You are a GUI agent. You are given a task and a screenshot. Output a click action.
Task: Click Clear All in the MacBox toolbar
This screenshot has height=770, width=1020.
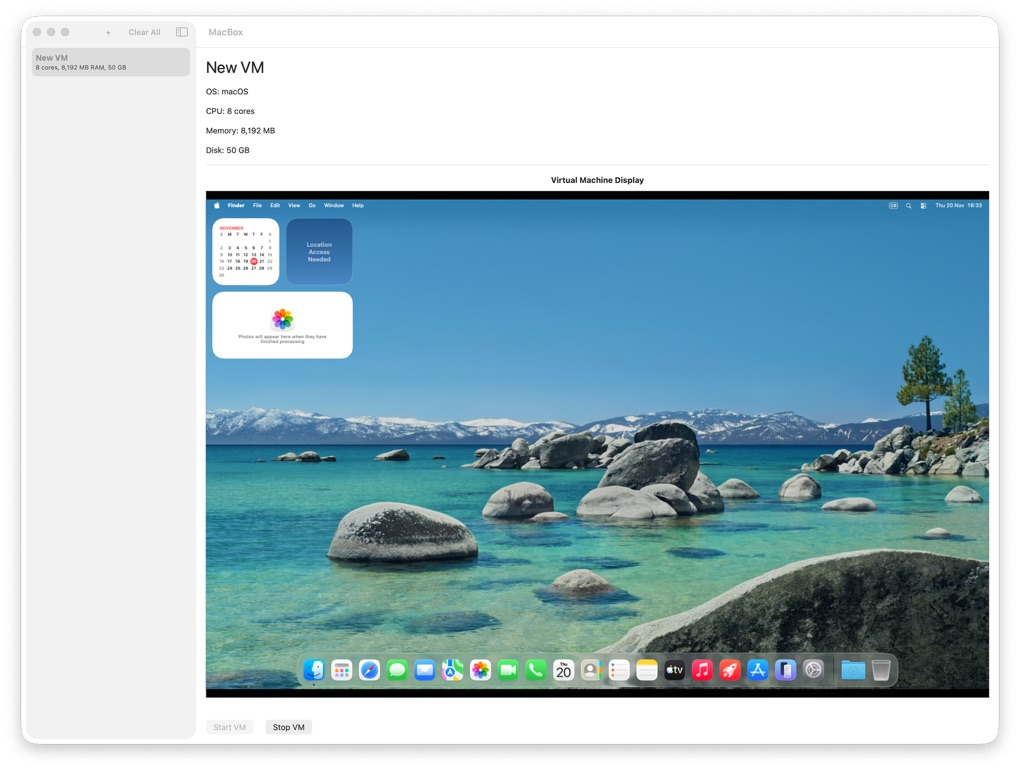[x=143, y=31]
